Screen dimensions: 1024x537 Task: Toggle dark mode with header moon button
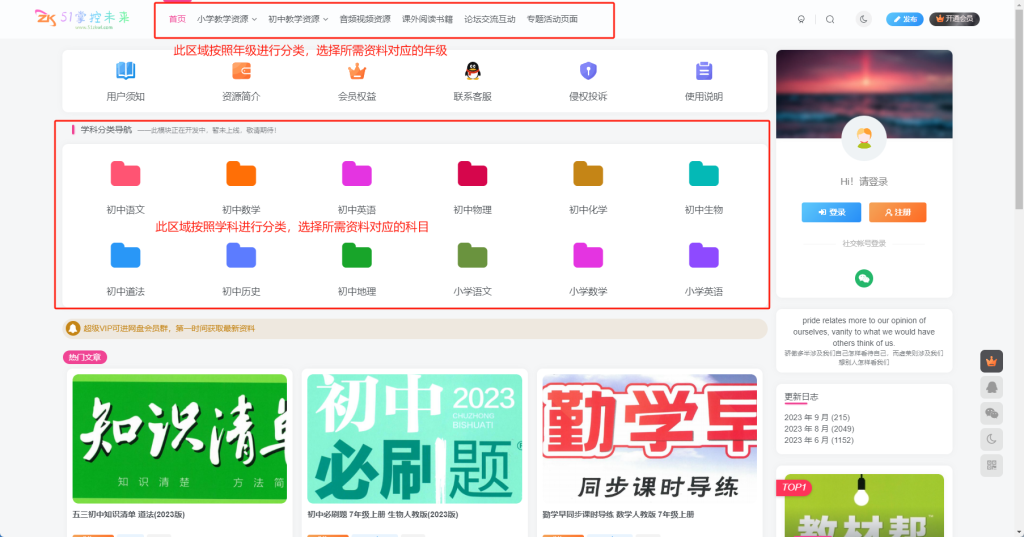coord(863,19)
